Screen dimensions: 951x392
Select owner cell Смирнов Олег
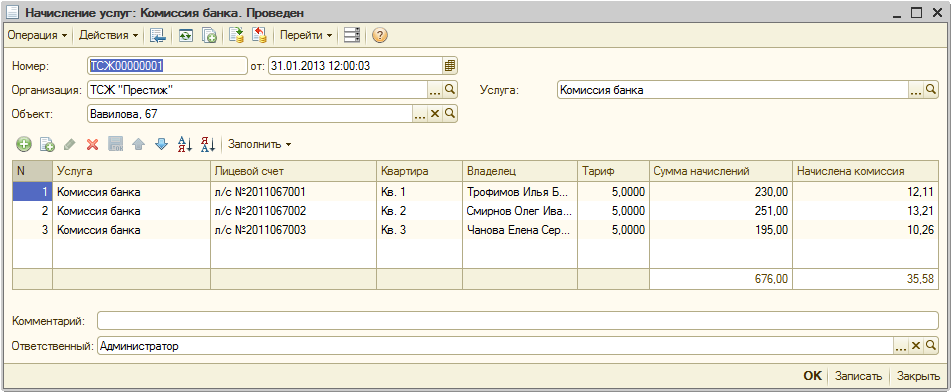520,211
